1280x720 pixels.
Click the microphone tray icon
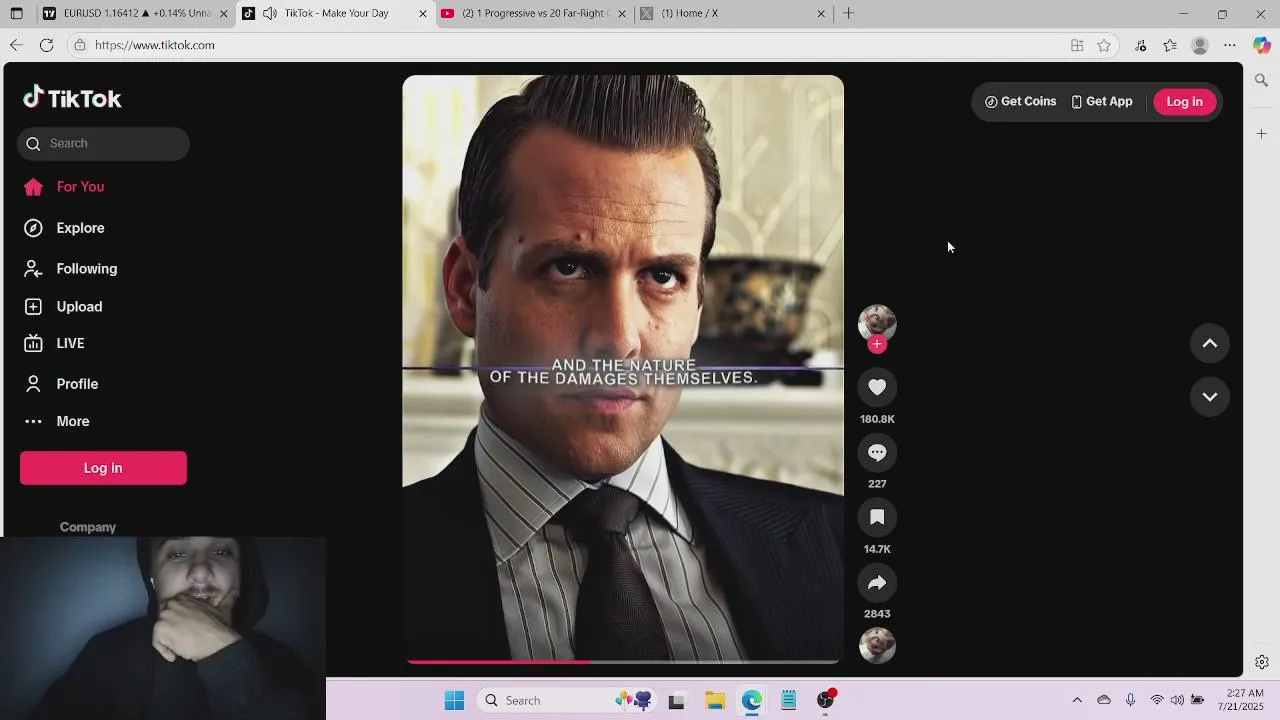coord(1131,700)
